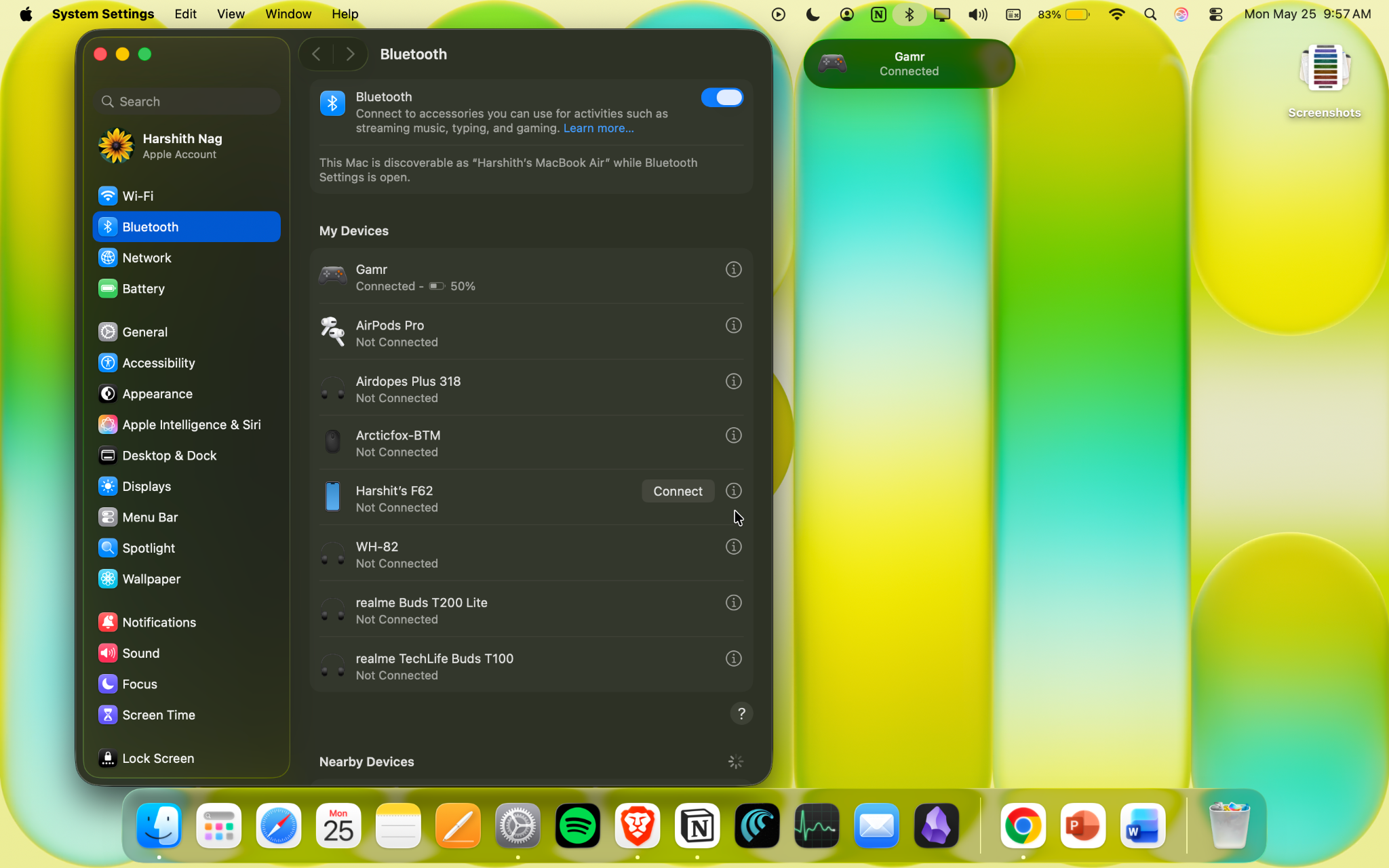The image size is (1389, 868).
Task: Open the Edit menu
Action: [185, 14]
